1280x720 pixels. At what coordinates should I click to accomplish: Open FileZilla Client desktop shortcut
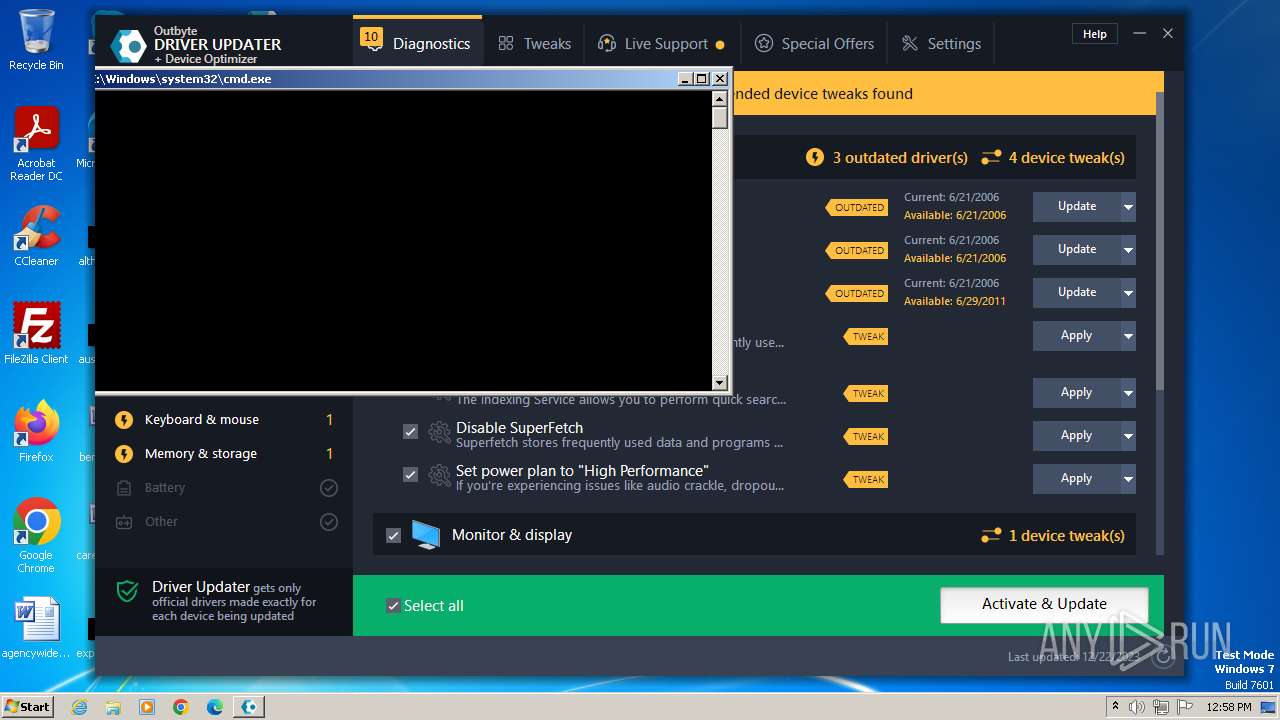[x=36, y=333]
